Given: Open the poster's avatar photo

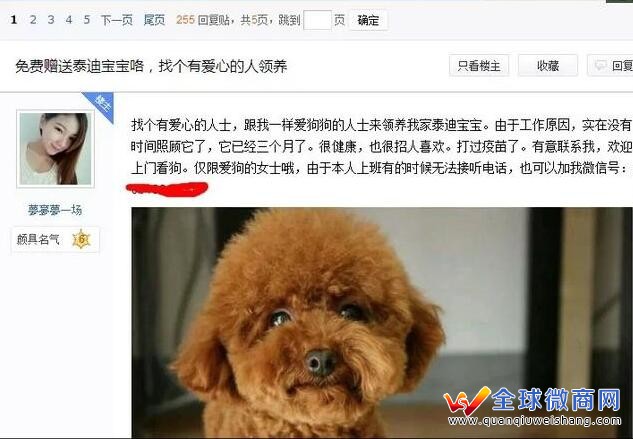Looking at the screenshot, I should [55, 149].
